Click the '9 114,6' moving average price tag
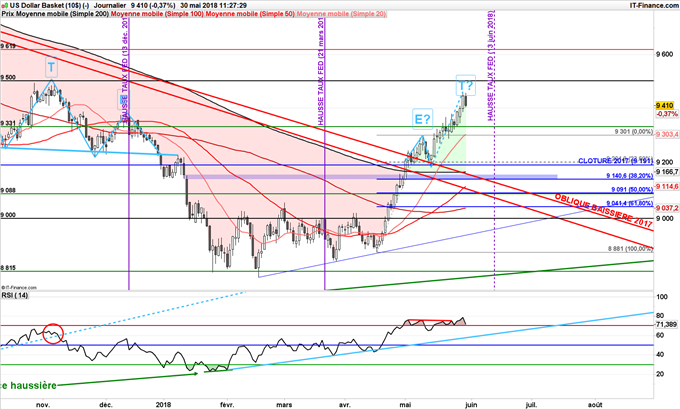 [667, 186]
